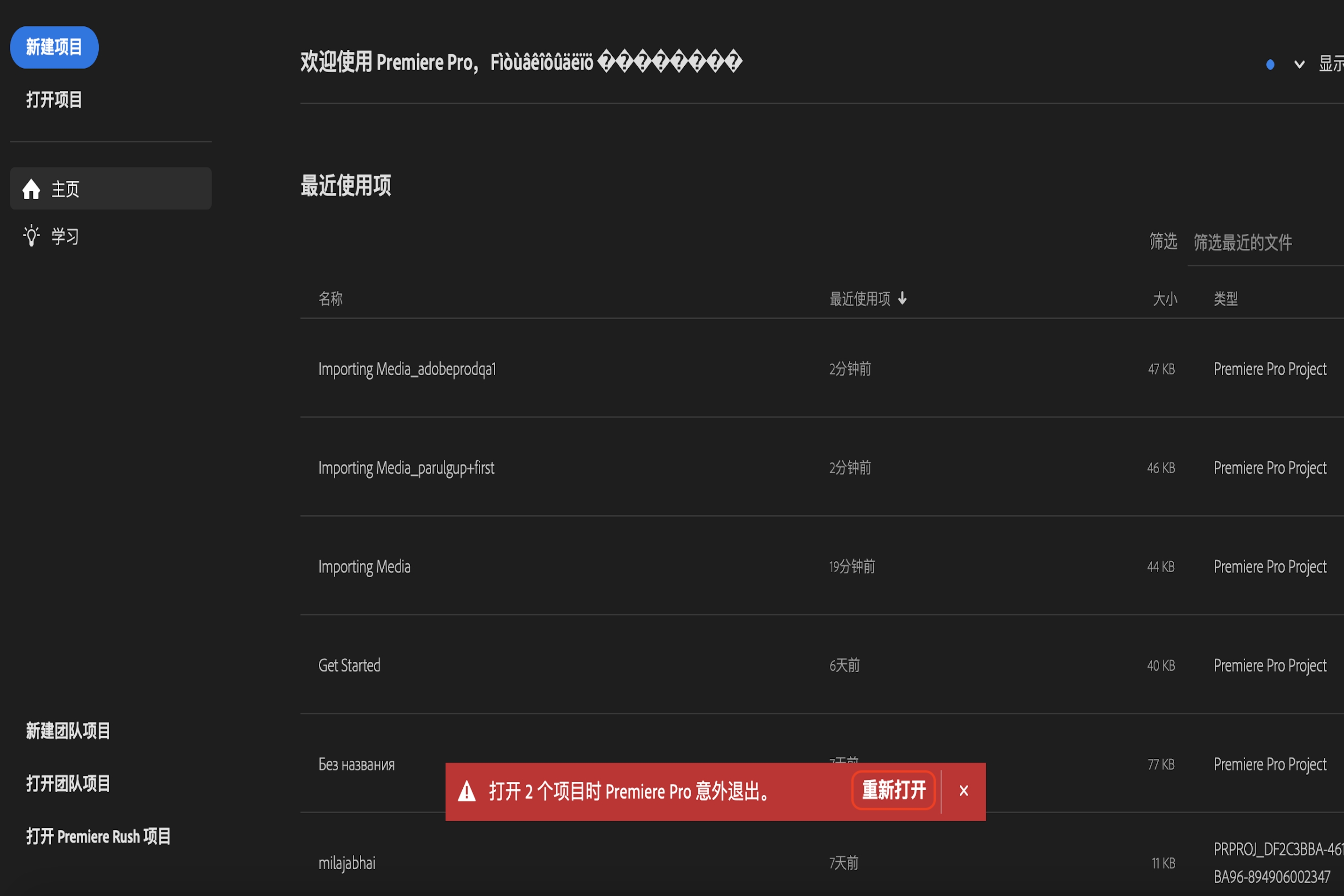The height and width of the screenshot is (896, 1344).
Task: Click the 新建项目 button
Action: click(54, 47)
